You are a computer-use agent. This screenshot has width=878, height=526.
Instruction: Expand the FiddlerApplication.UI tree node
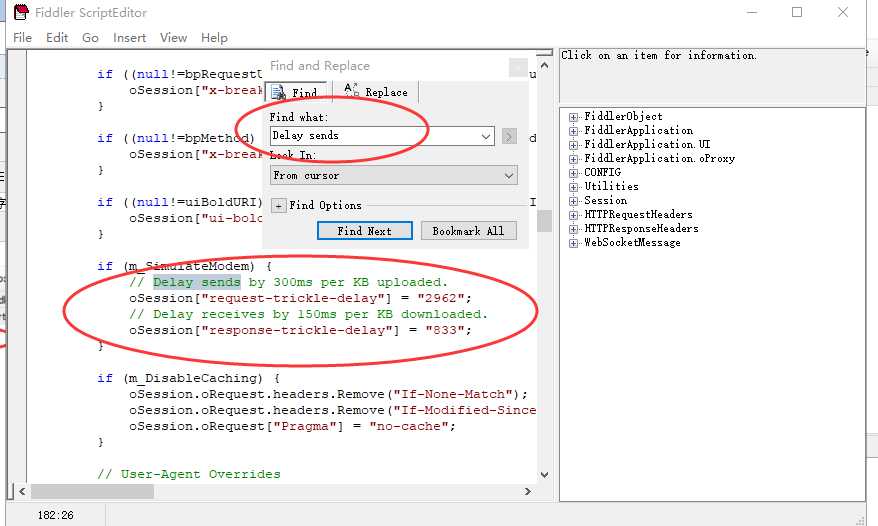tap(573, 145)
